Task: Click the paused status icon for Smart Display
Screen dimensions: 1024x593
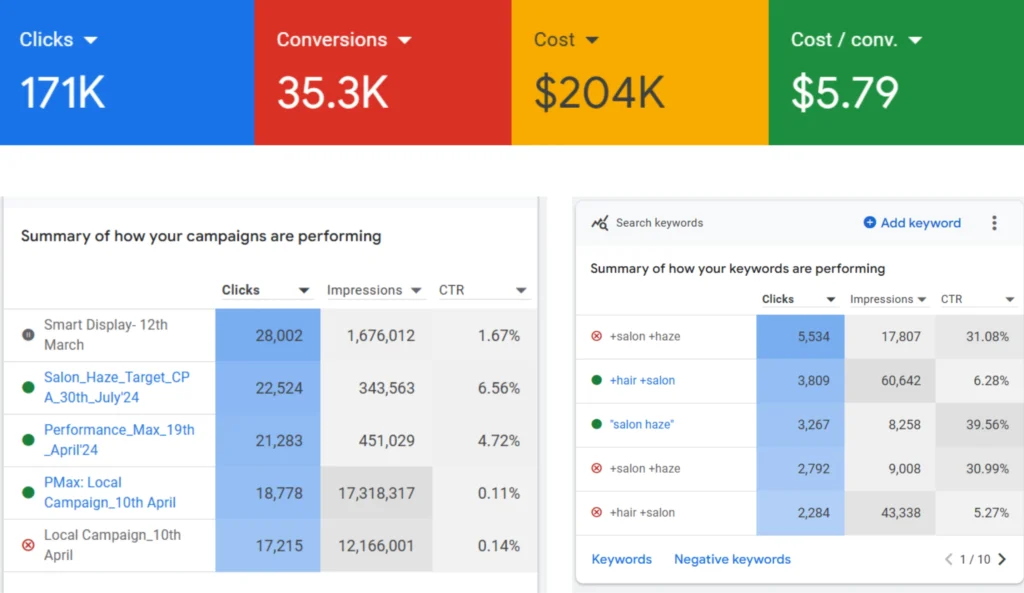Action: coord(28,335)
